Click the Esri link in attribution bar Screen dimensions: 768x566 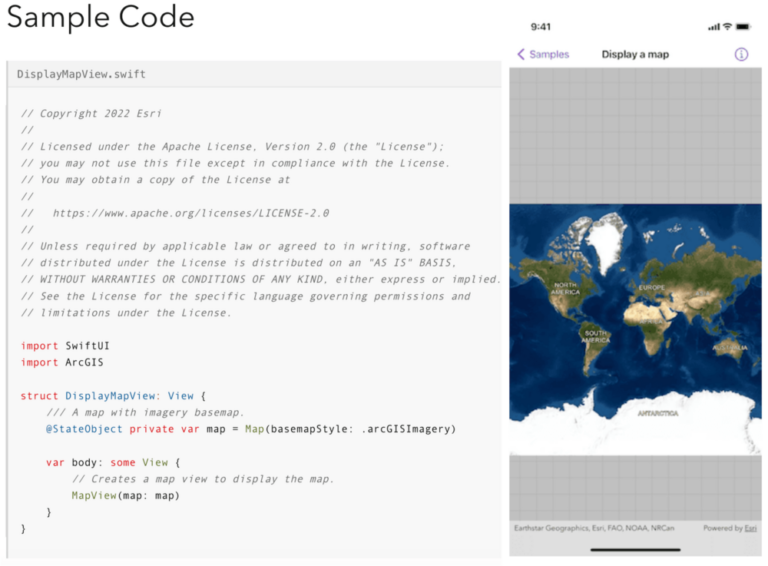tap(750, 528)
